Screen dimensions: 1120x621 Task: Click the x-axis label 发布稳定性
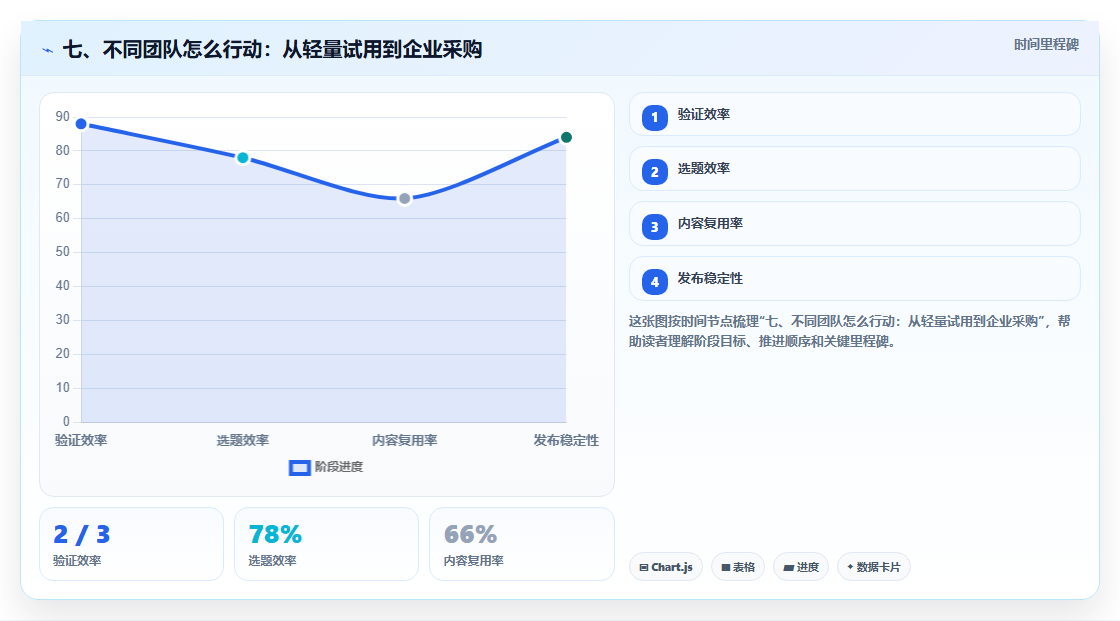(566, 441)
